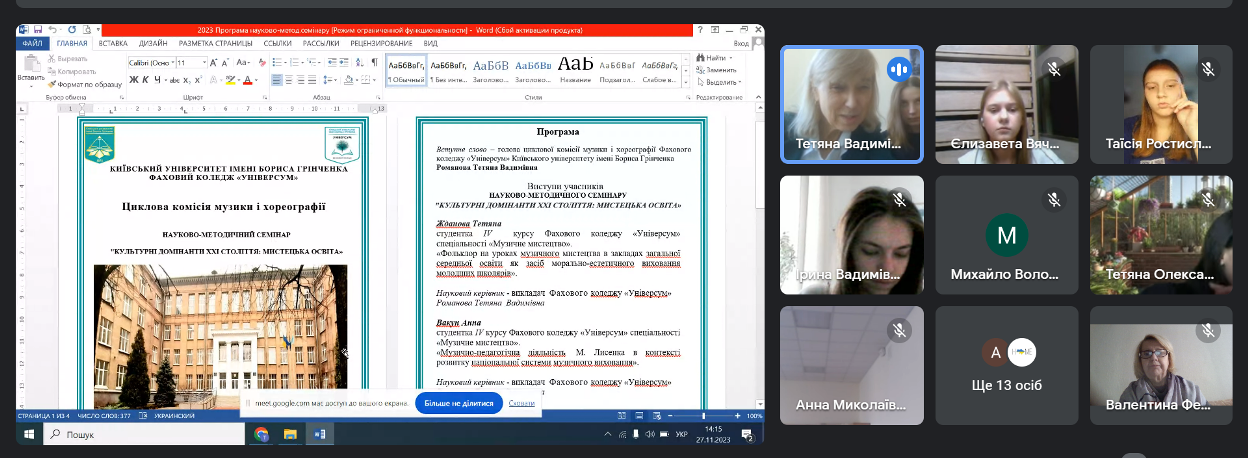
Task: Click Найти (Find) in Editing group
Action: click(x=715, y=58)
